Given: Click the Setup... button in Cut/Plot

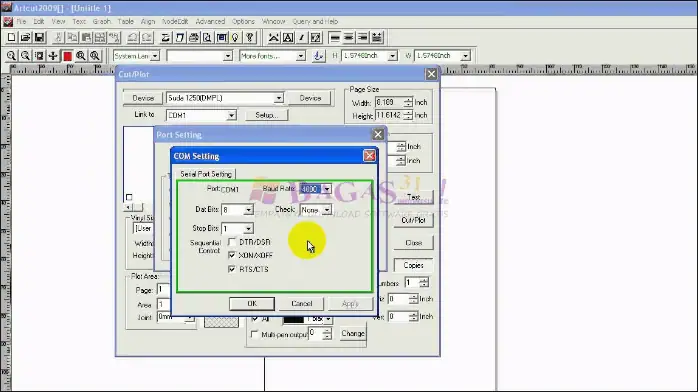Looking at the screenshot, I should click(x=267, y=115).
